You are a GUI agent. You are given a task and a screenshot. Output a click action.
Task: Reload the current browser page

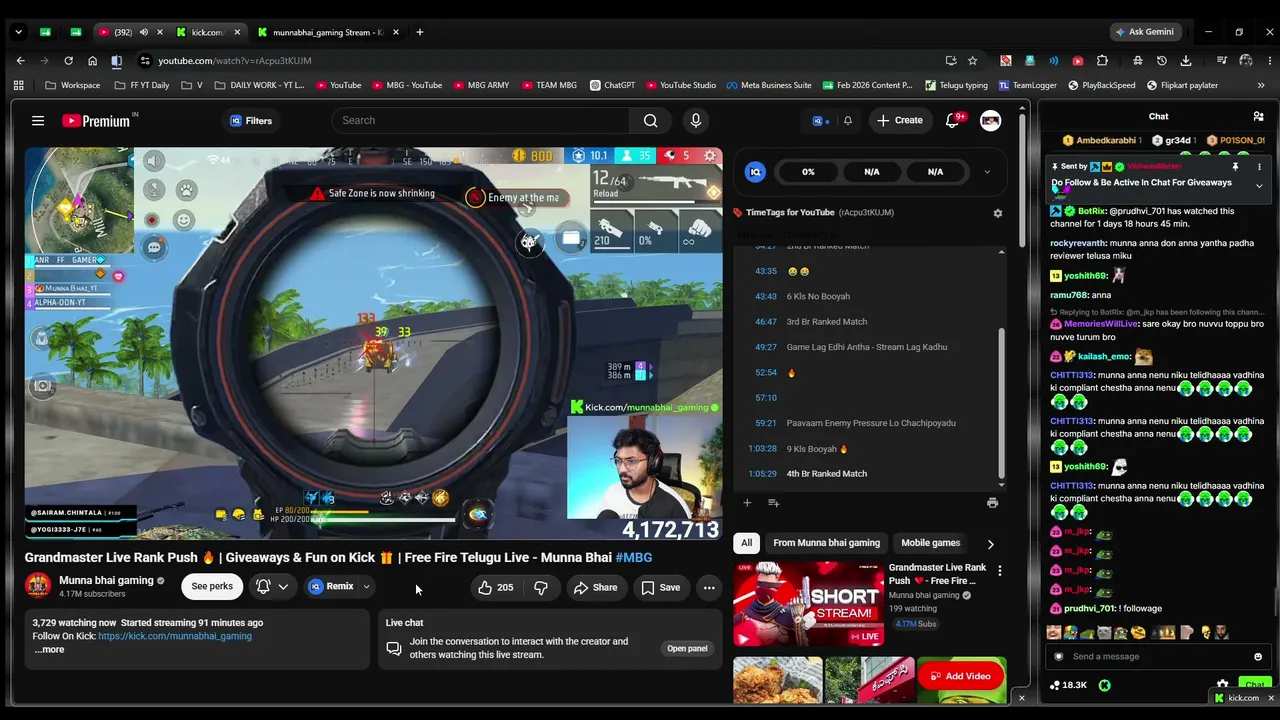click(68, 60)
